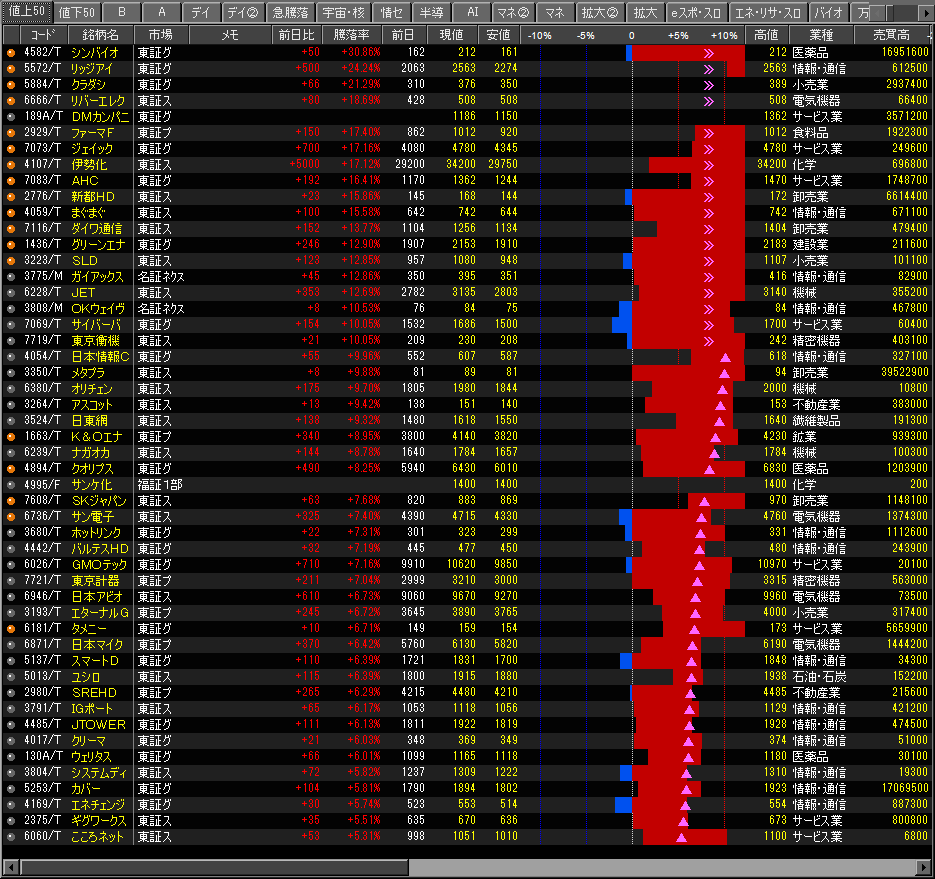The height and width of the screenshot is (879, 935).
Task: Click the gray status dot beside 7719/T 東京衡機
Action: (x=11, y=341)
